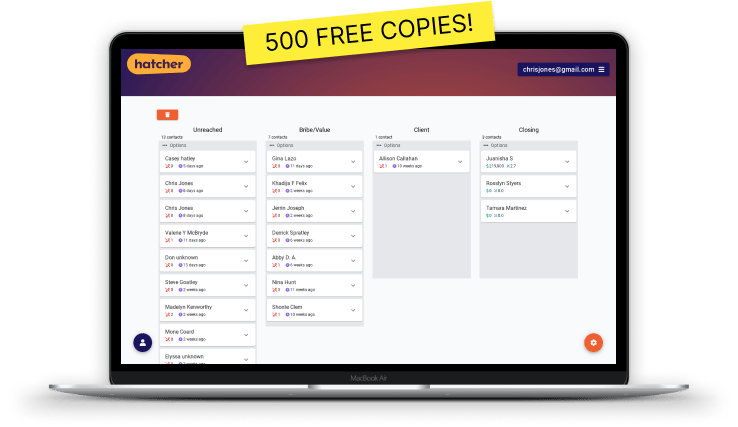The height and width of the screenshot is (427, 738).
Task: Expand Shonte Clem contact card
Action: 353,310
